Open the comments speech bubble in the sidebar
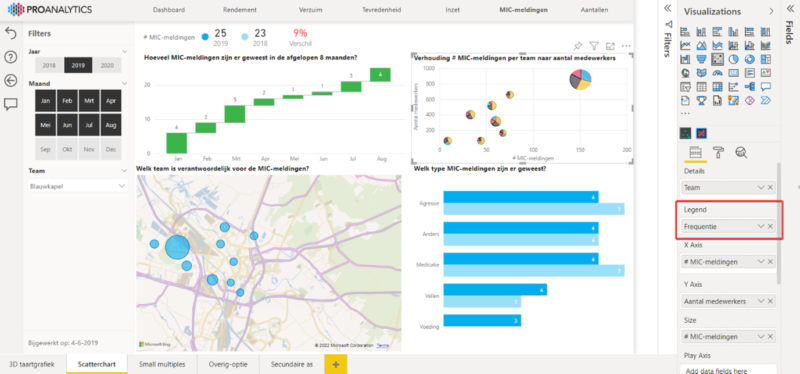Image resolution: width=800 pixels, height=374 pixels. [11, 105]
